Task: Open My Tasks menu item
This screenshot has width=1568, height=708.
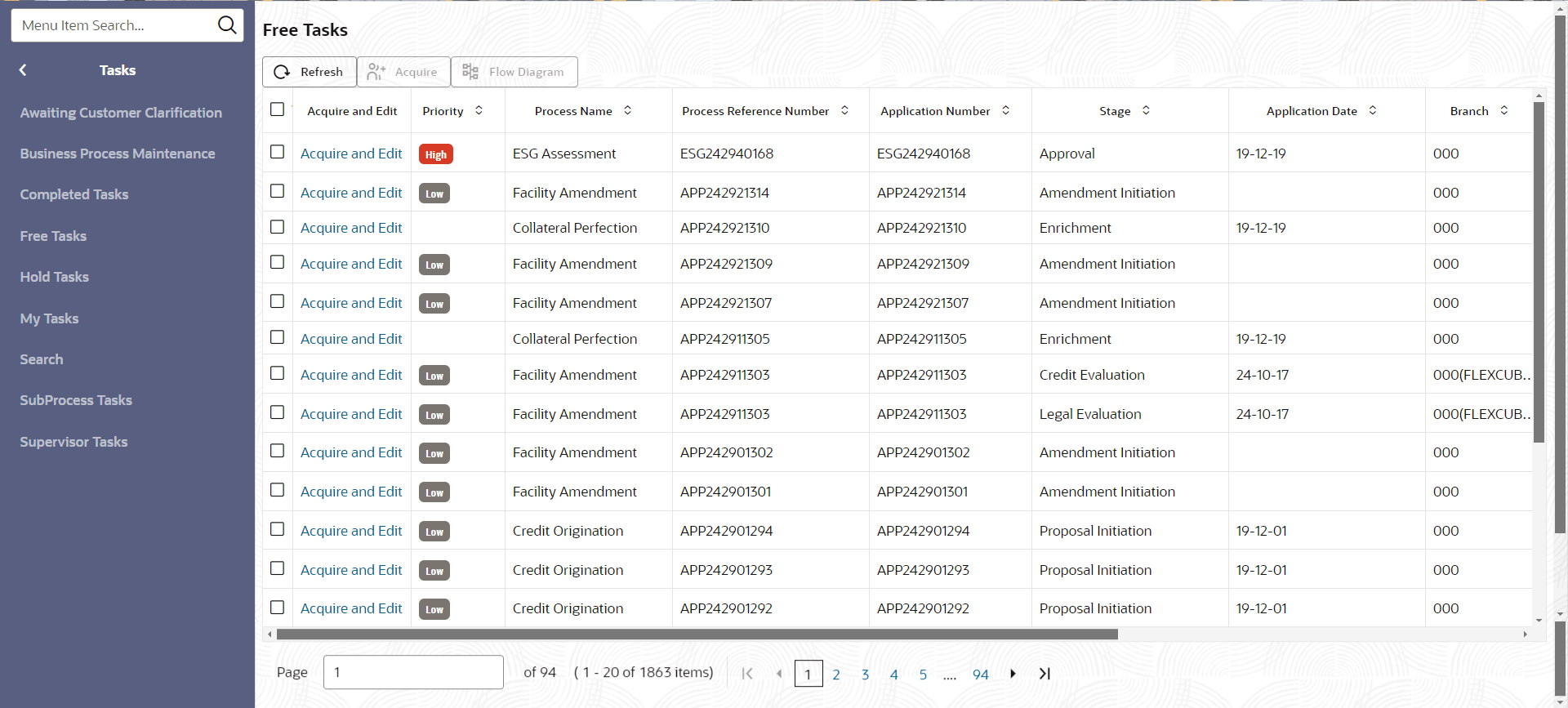Action: pos(49,318)
